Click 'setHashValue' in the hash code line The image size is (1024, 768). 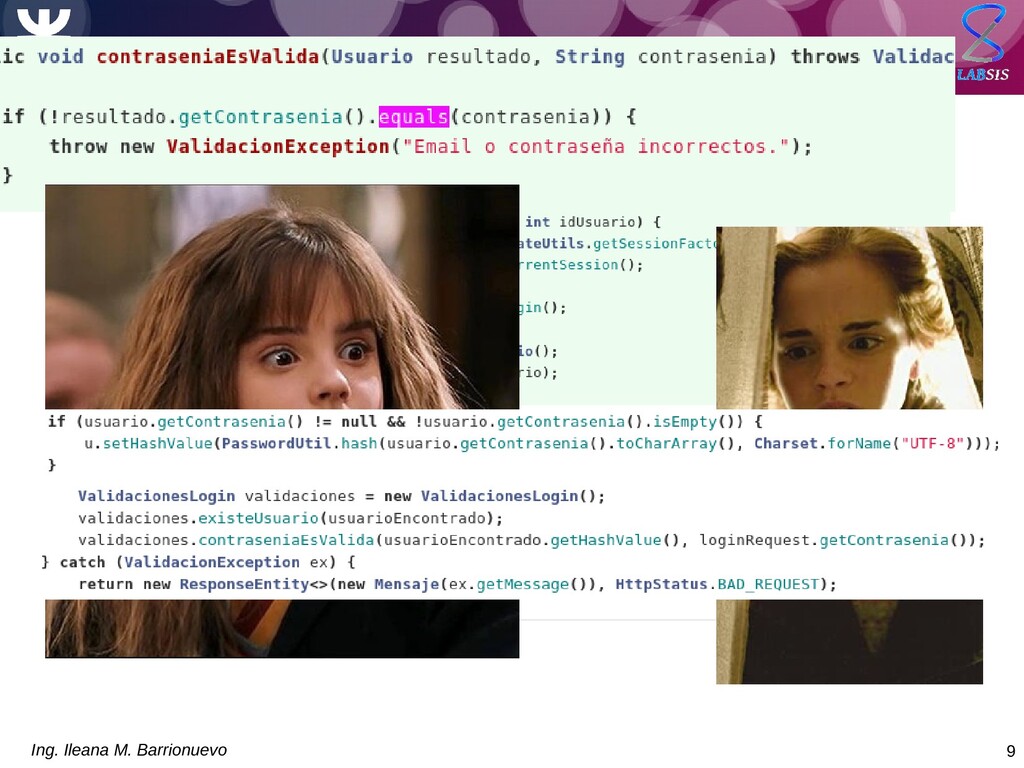tap(157, 443)
